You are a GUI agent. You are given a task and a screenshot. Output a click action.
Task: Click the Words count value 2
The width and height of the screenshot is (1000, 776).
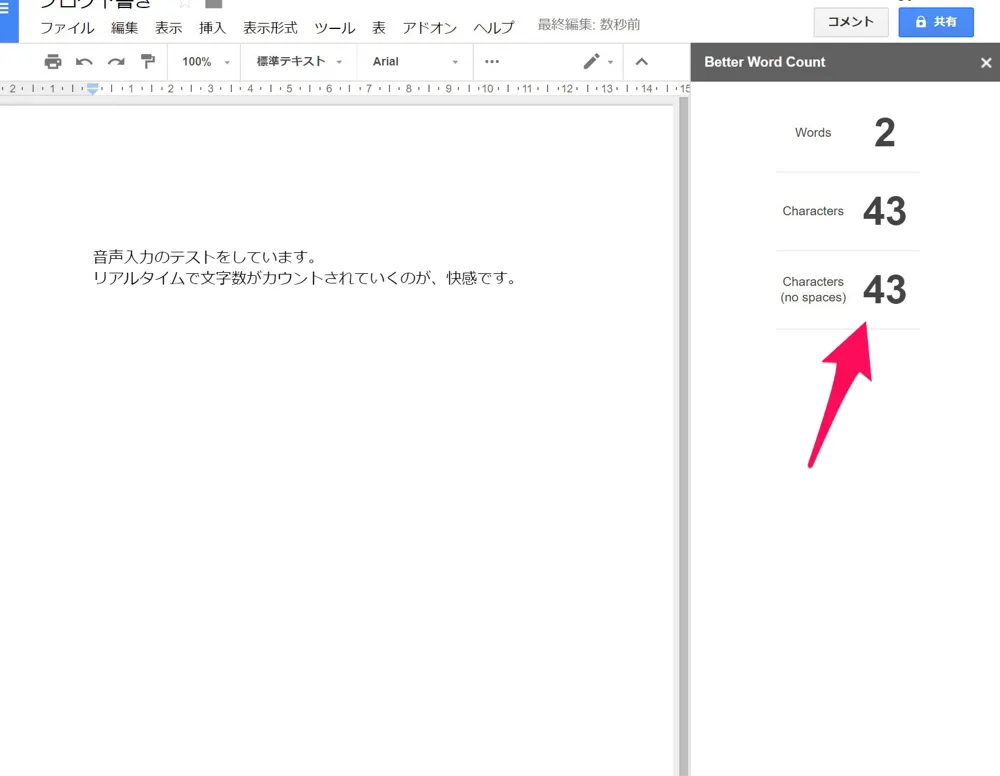885,133
